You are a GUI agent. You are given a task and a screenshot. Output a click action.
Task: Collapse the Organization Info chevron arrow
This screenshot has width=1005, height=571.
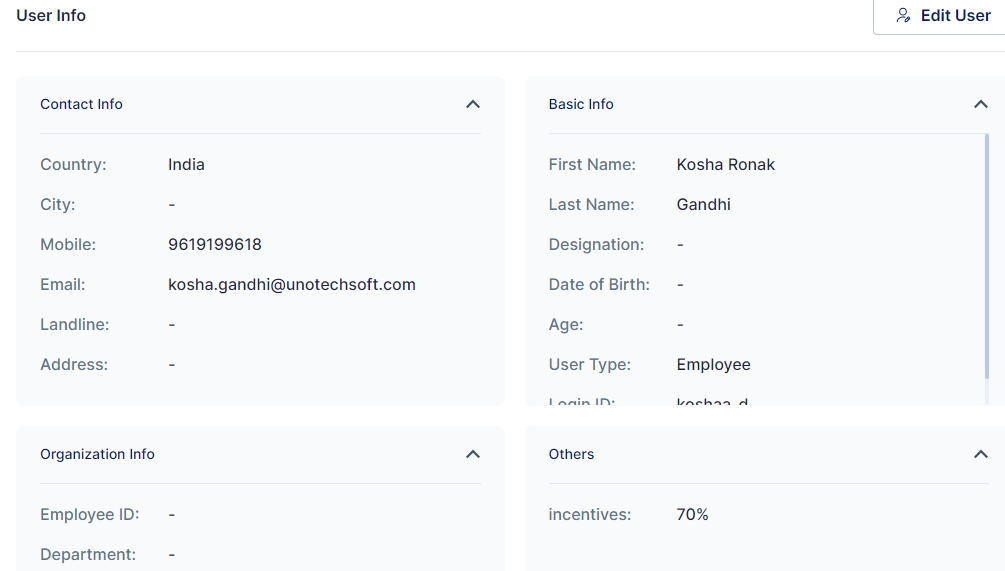click(x=473, y=454)
